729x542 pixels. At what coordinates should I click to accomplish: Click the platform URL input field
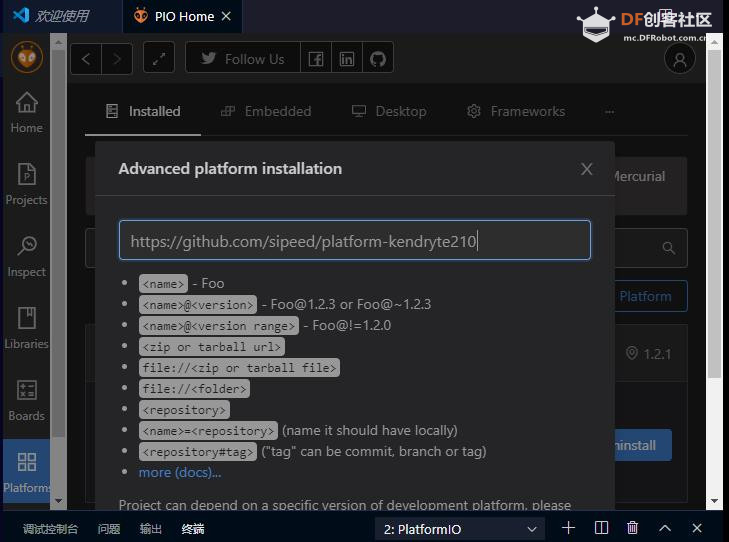pyautogui.click(x=355, y=240)
